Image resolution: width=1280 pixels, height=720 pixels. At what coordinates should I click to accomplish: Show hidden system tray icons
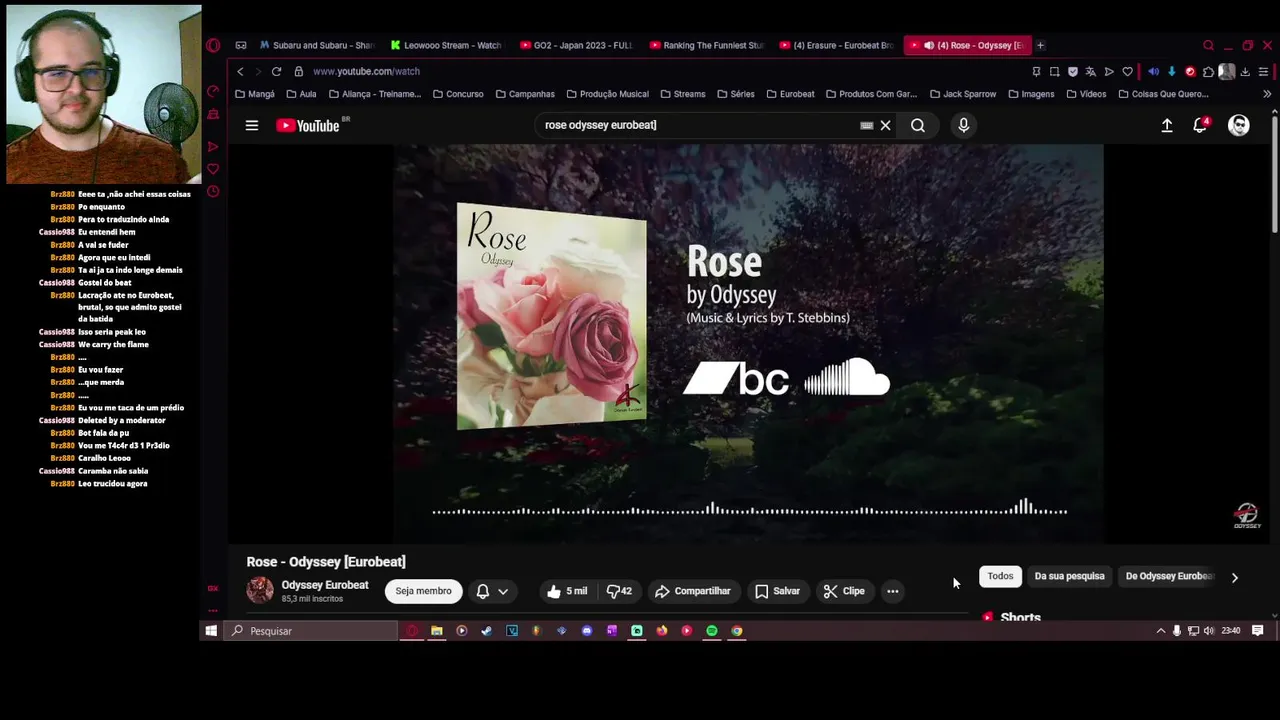point(1160,631)
